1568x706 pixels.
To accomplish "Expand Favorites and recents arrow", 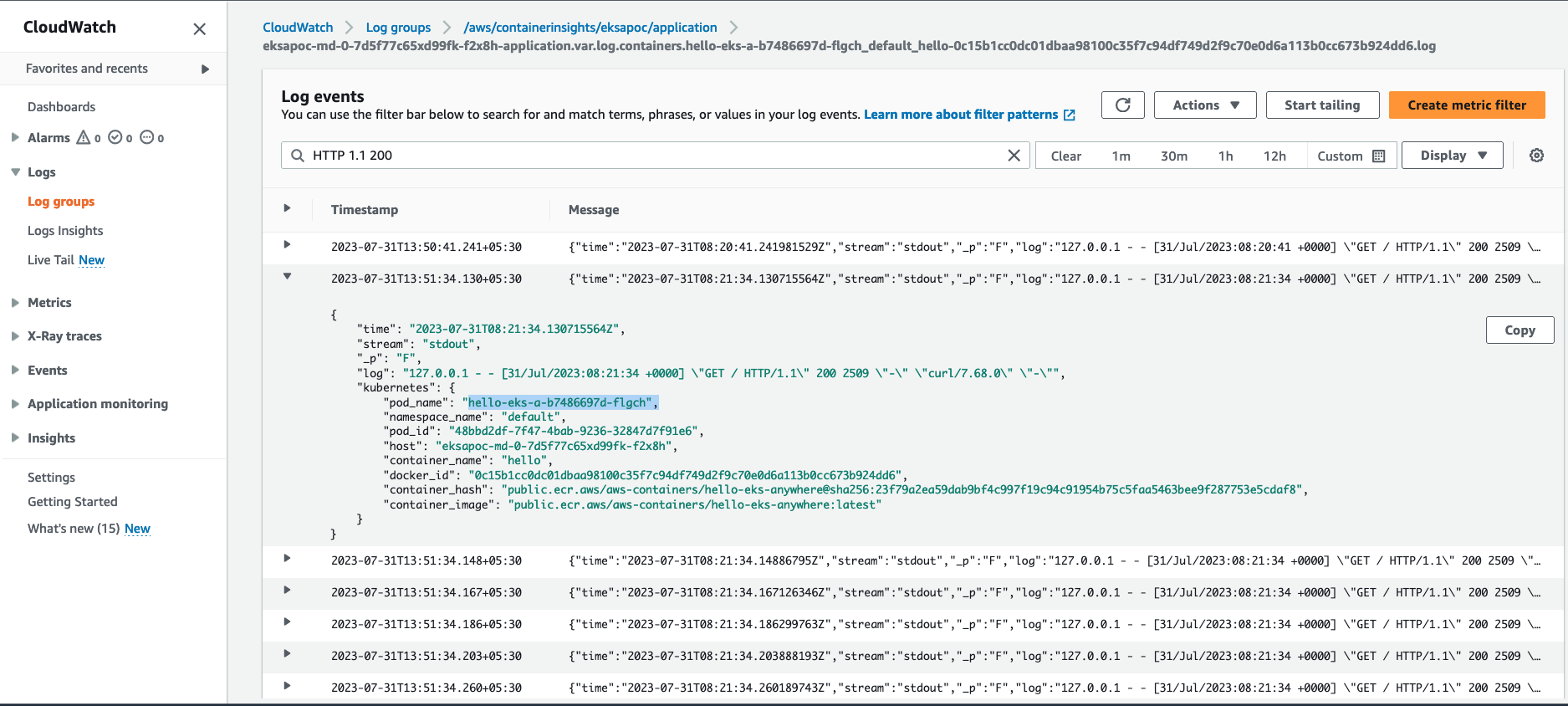I will tap(205, 69).
